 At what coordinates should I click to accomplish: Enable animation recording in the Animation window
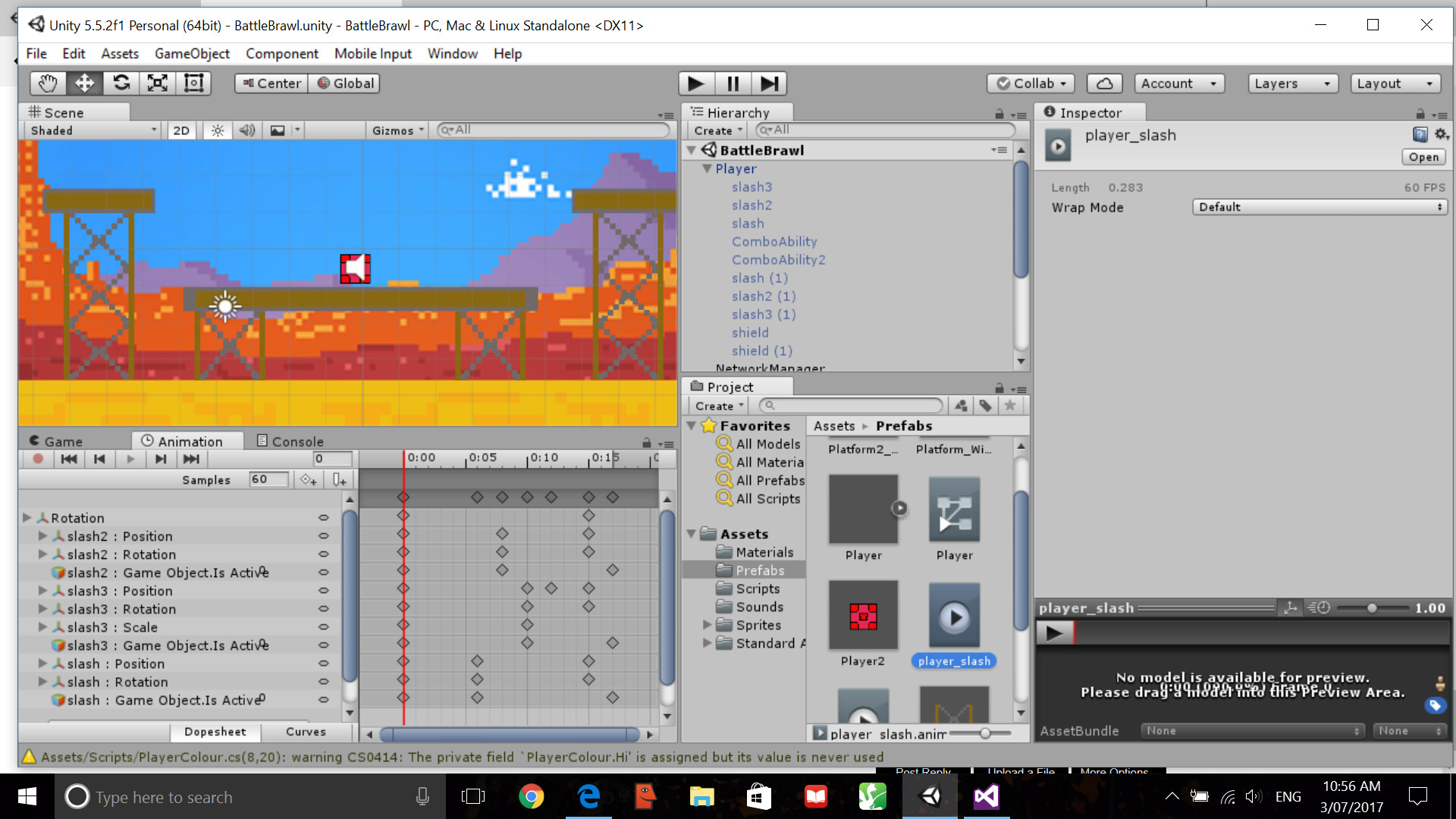pyautogui.click(x=38, y=459)
